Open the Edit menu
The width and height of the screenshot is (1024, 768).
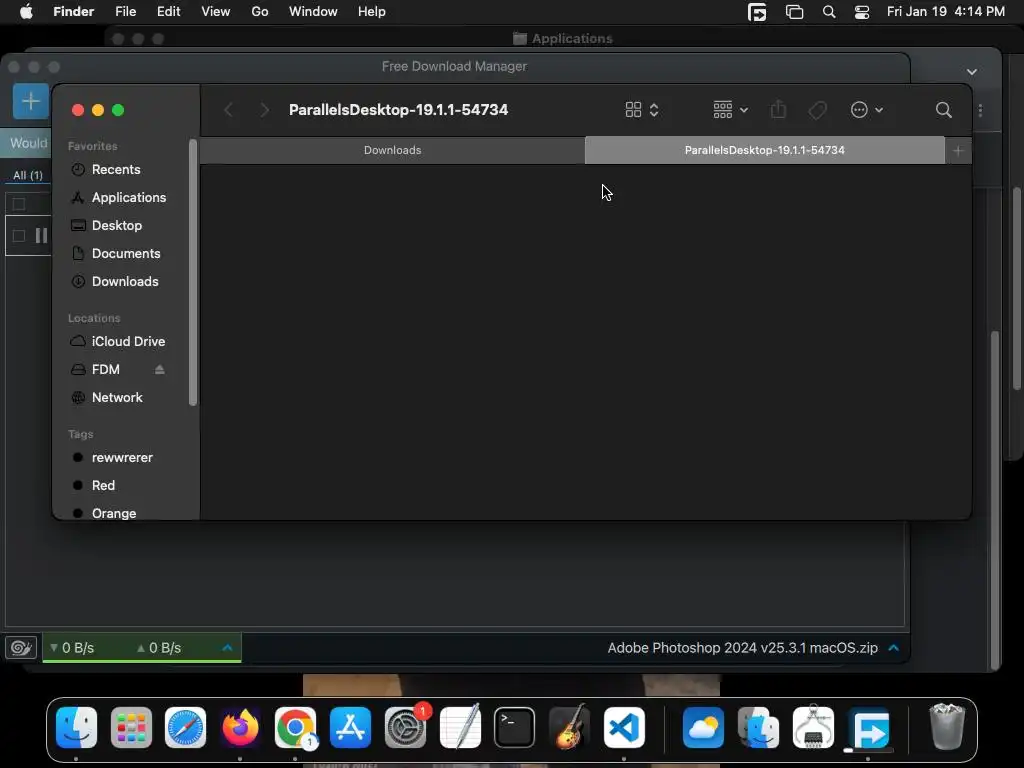[168, 12]
